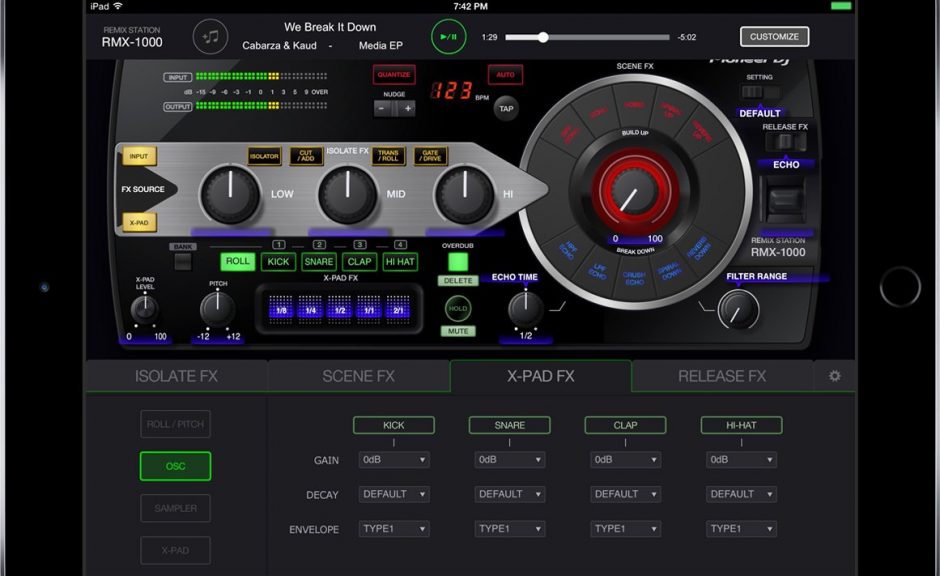Open the KICK gain dropdown
940x576 pixels.
coord(393,459)
